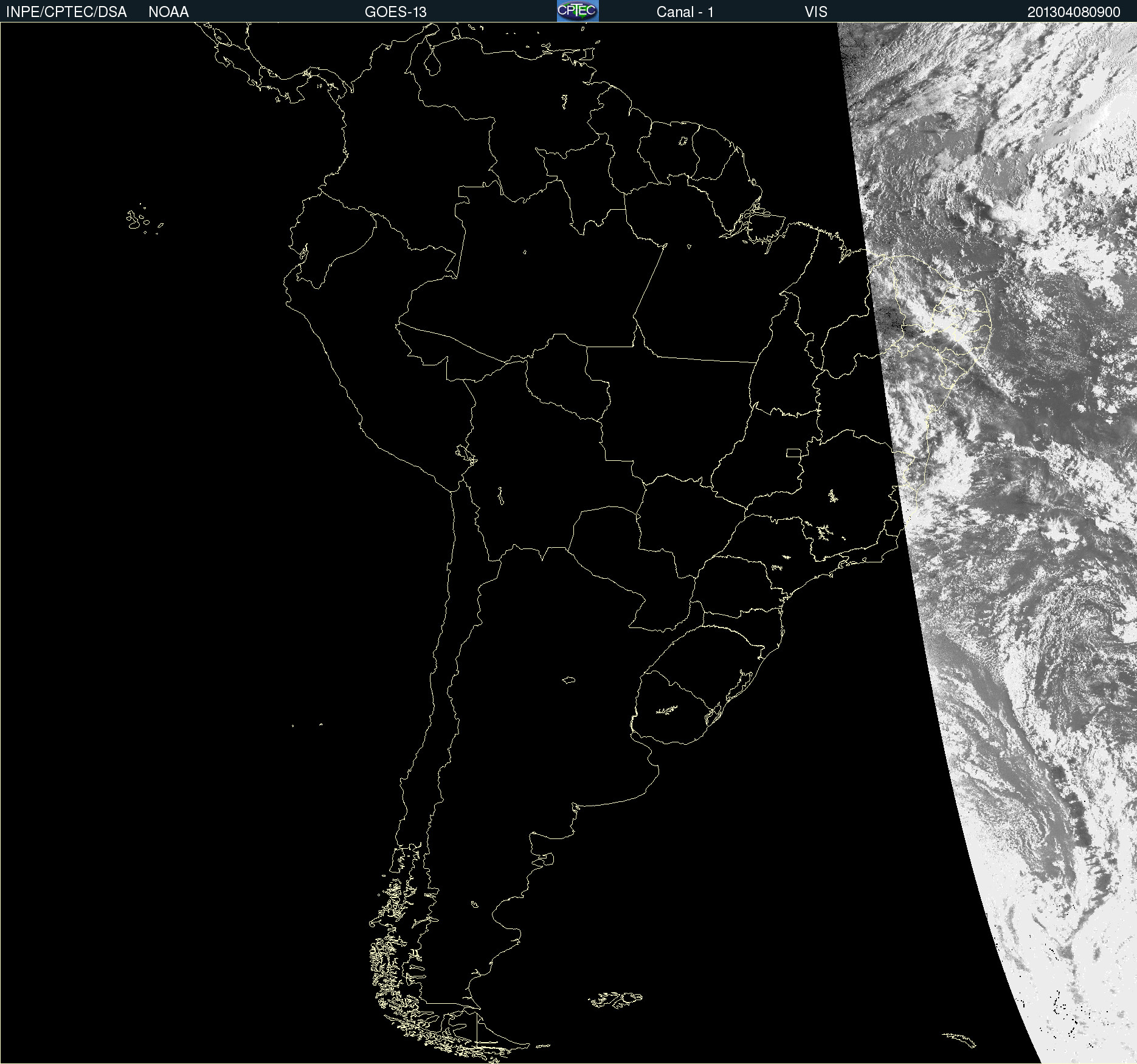Viewport: 1137px width, 1064px height.
Task: Click the CPTEC logo icon
Action: (578, 11)
